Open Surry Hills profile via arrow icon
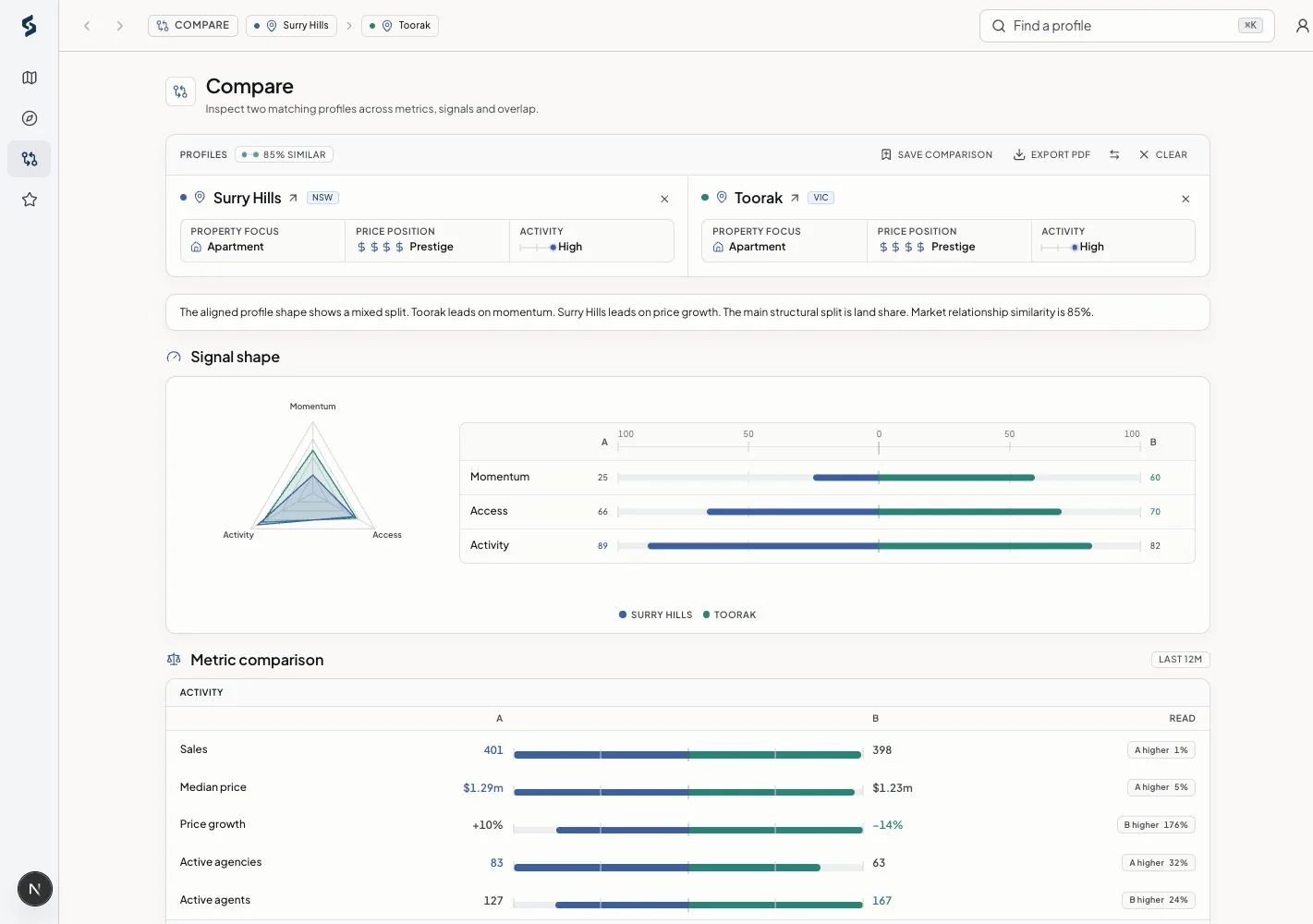Viewport: 1313px width, 924px height. coord(293,198)
